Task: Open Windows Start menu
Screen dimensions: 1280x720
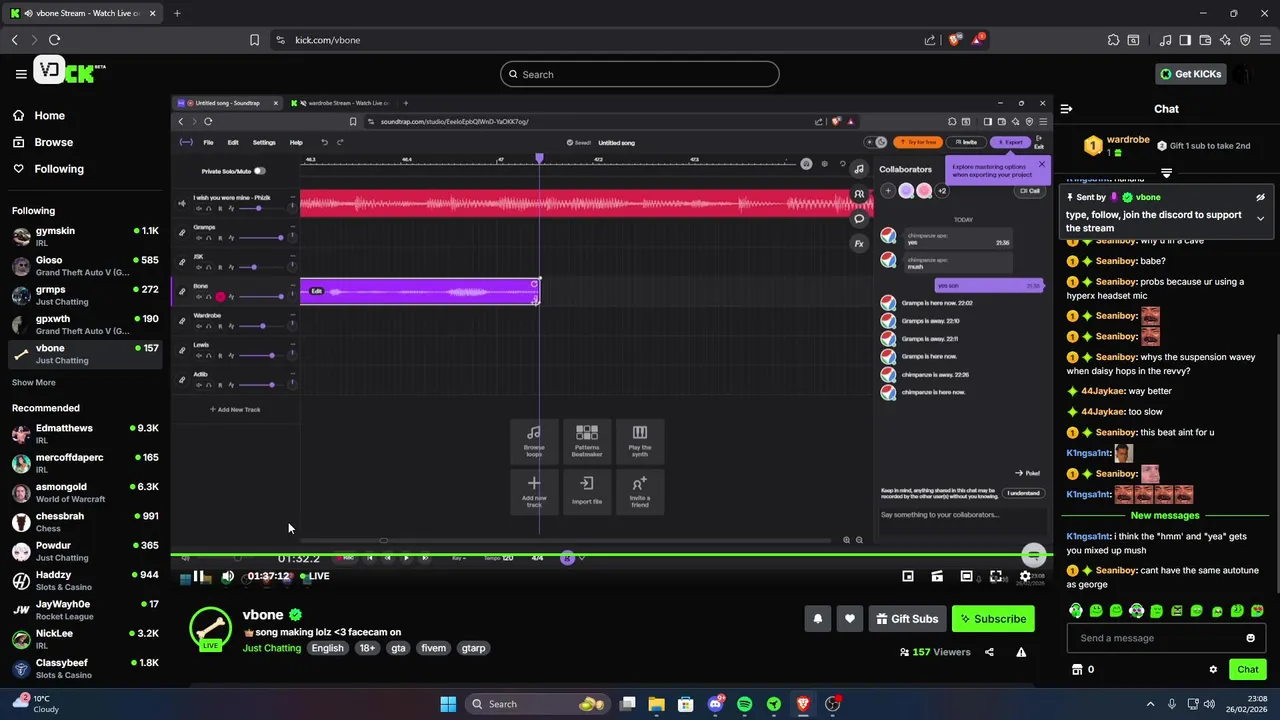Action: [448, 704]
